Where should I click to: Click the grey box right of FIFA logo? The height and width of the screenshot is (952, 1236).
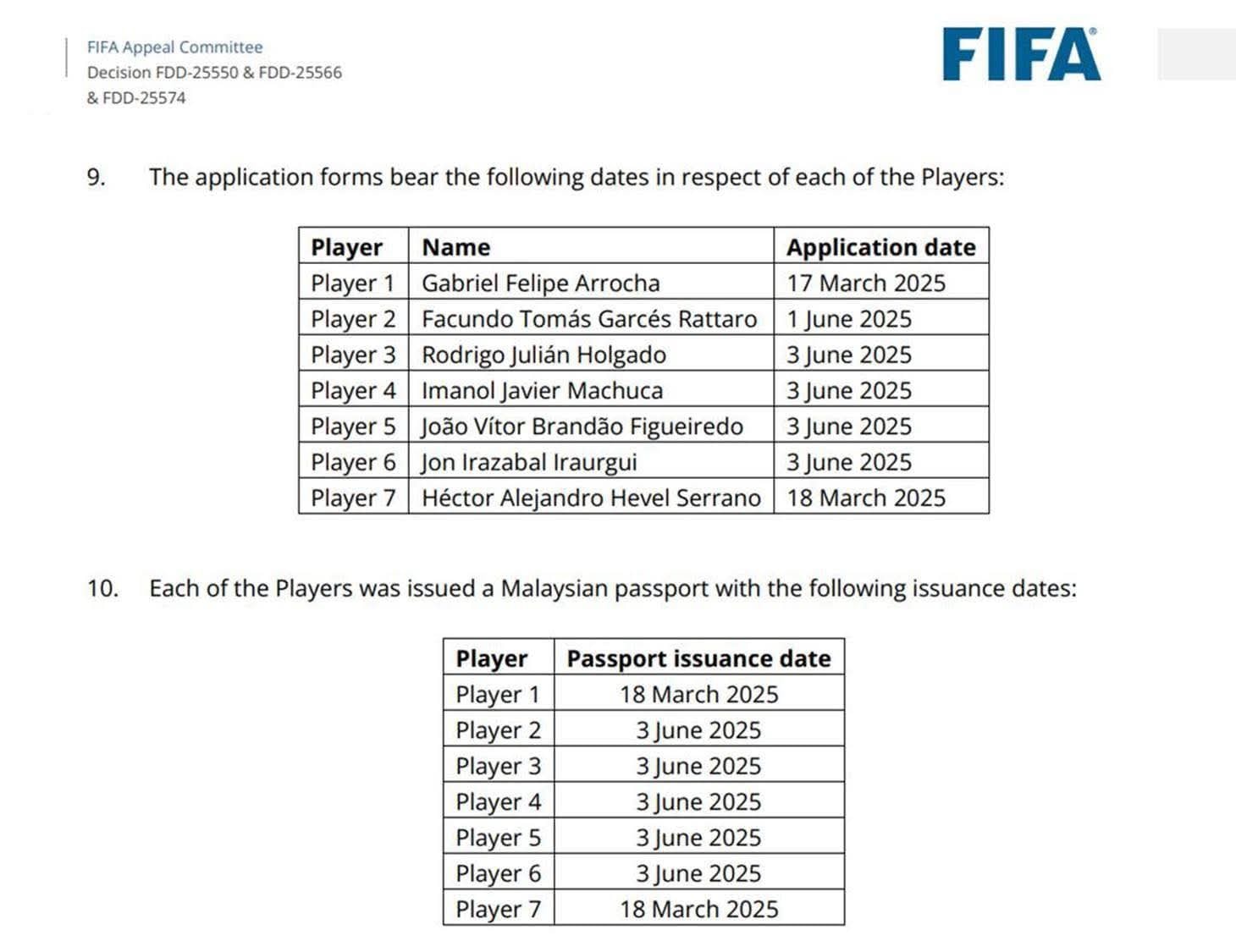coord(1195,54)
